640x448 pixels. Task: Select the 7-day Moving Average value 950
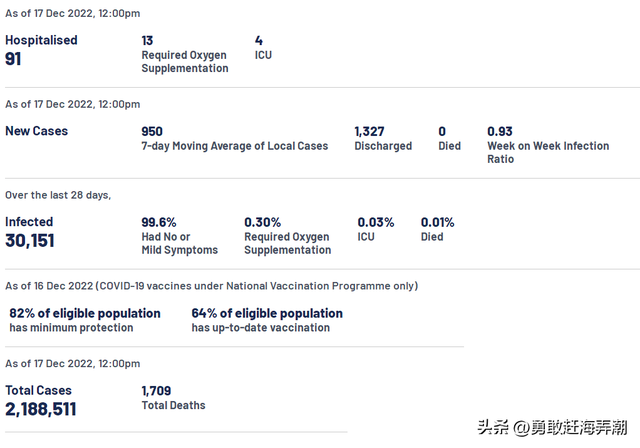(152, 131)
